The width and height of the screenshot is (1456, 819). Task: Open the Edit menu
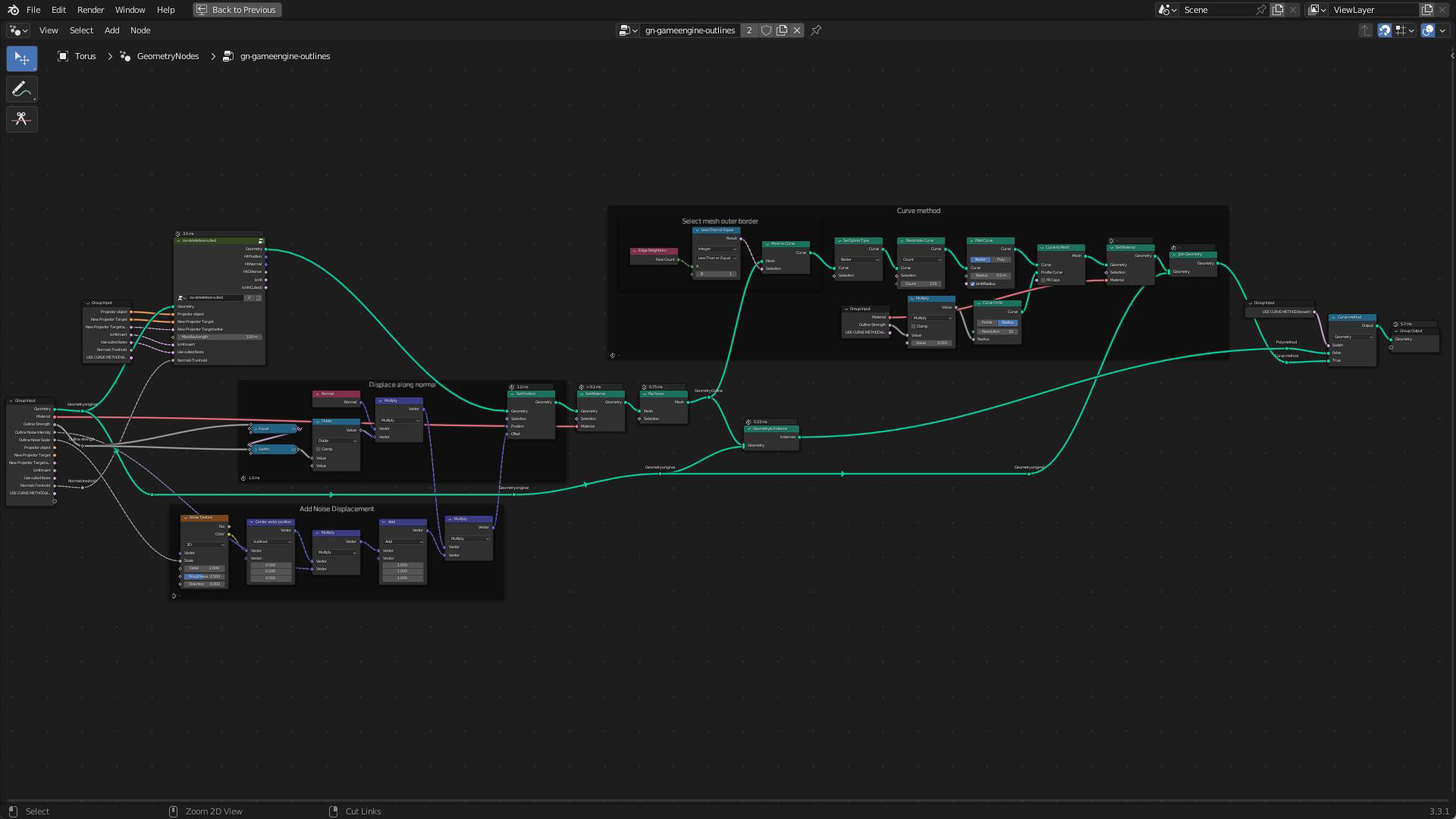coord(58,10)
